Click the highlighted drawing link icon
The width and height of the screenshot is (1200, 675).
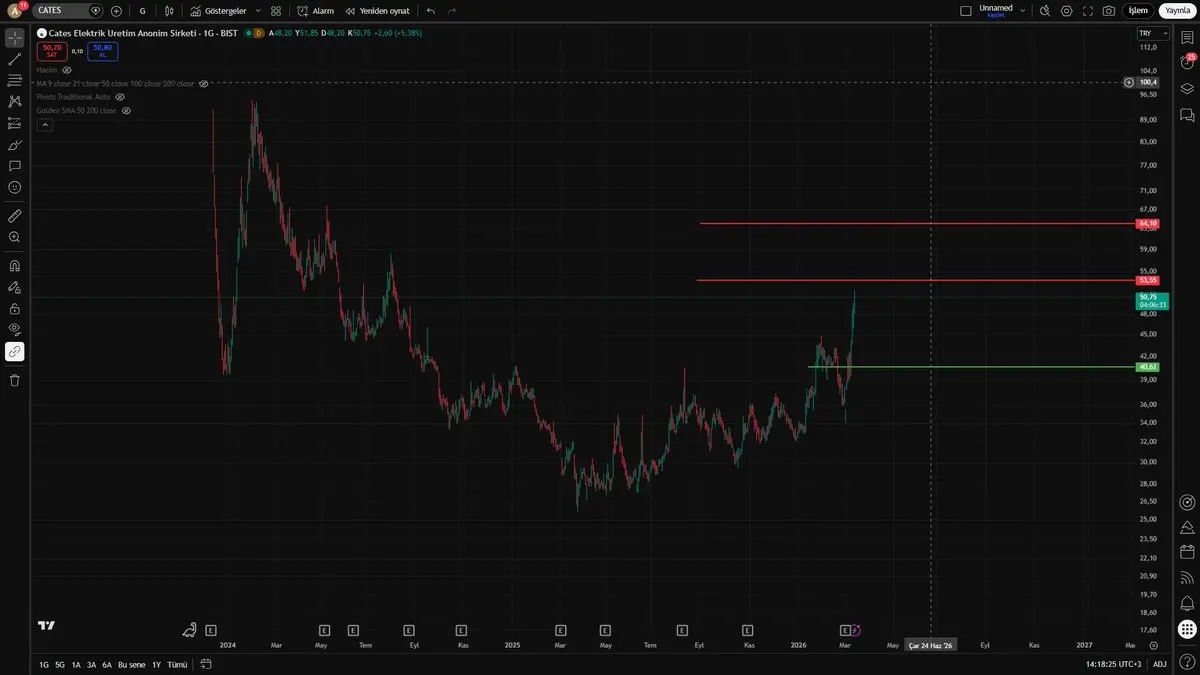click(x=15, y=351)
